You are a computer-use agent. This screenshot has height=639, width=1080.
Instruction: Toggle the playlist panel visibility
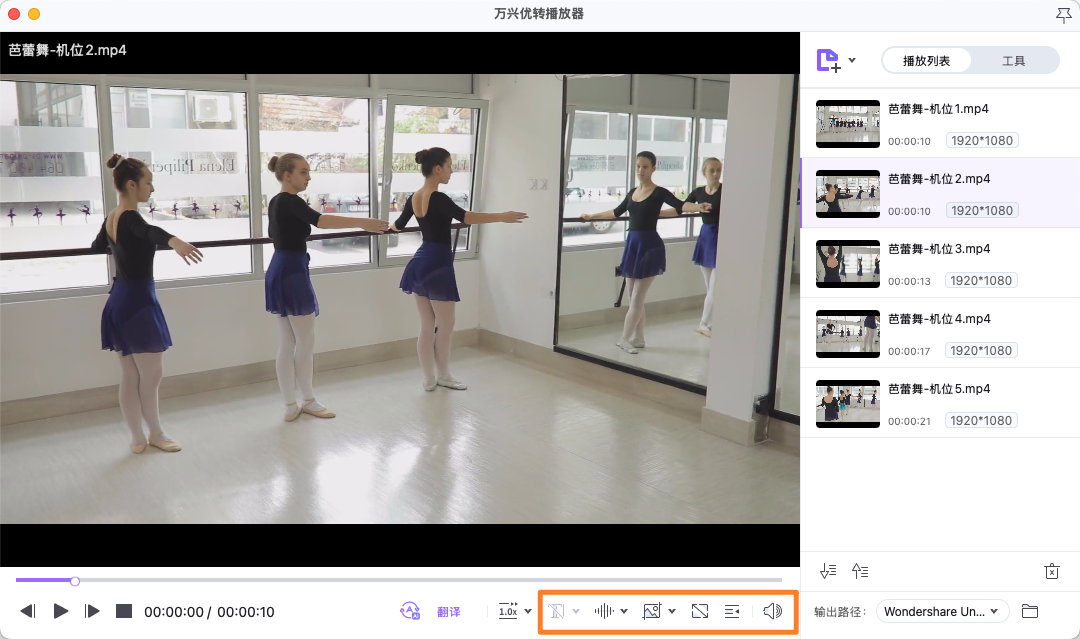coord(732,611)
